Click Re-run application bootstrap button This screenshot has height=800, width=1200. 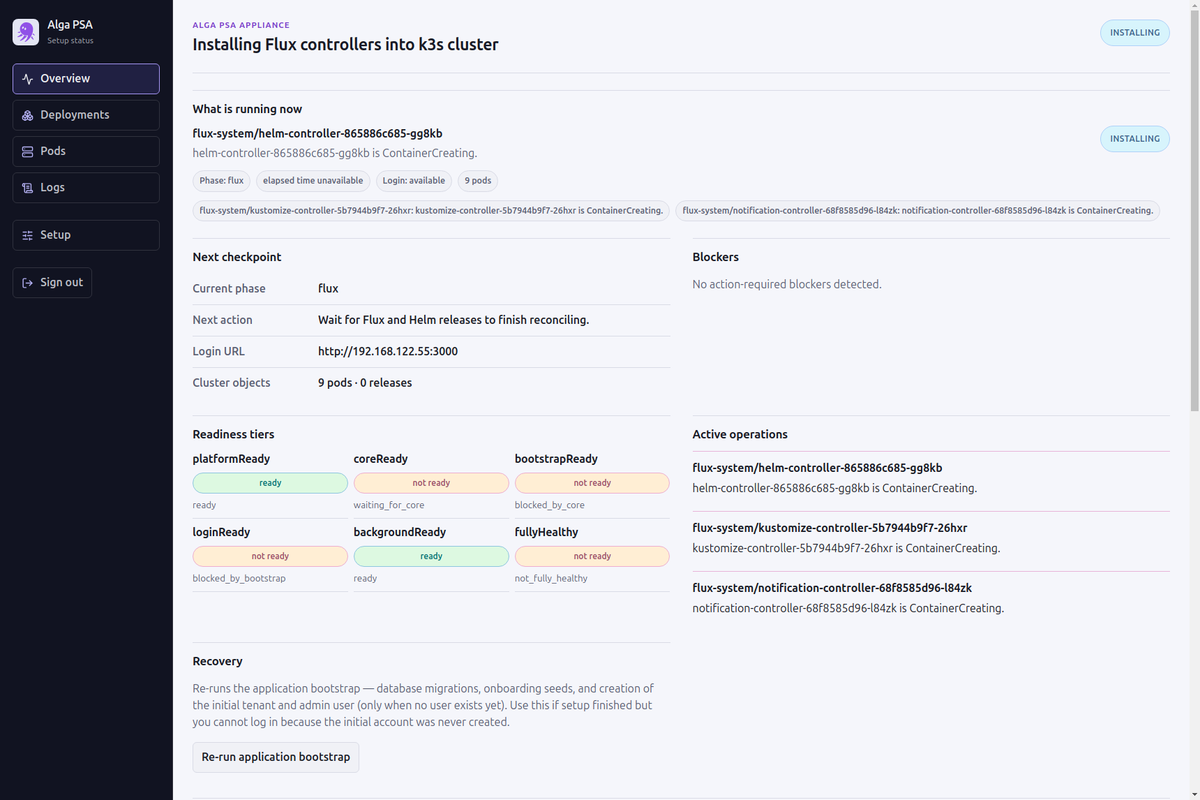(x=276, y=757)
